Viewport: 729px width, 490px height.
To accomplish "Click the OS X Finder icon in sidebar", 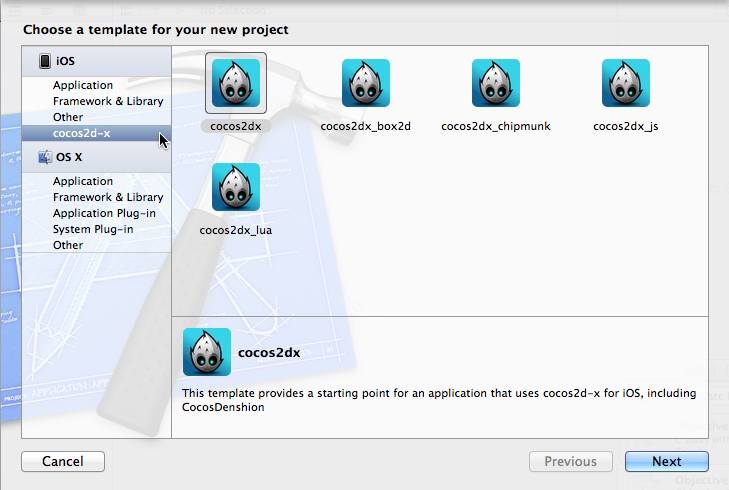I will click(x=45, y=157).
